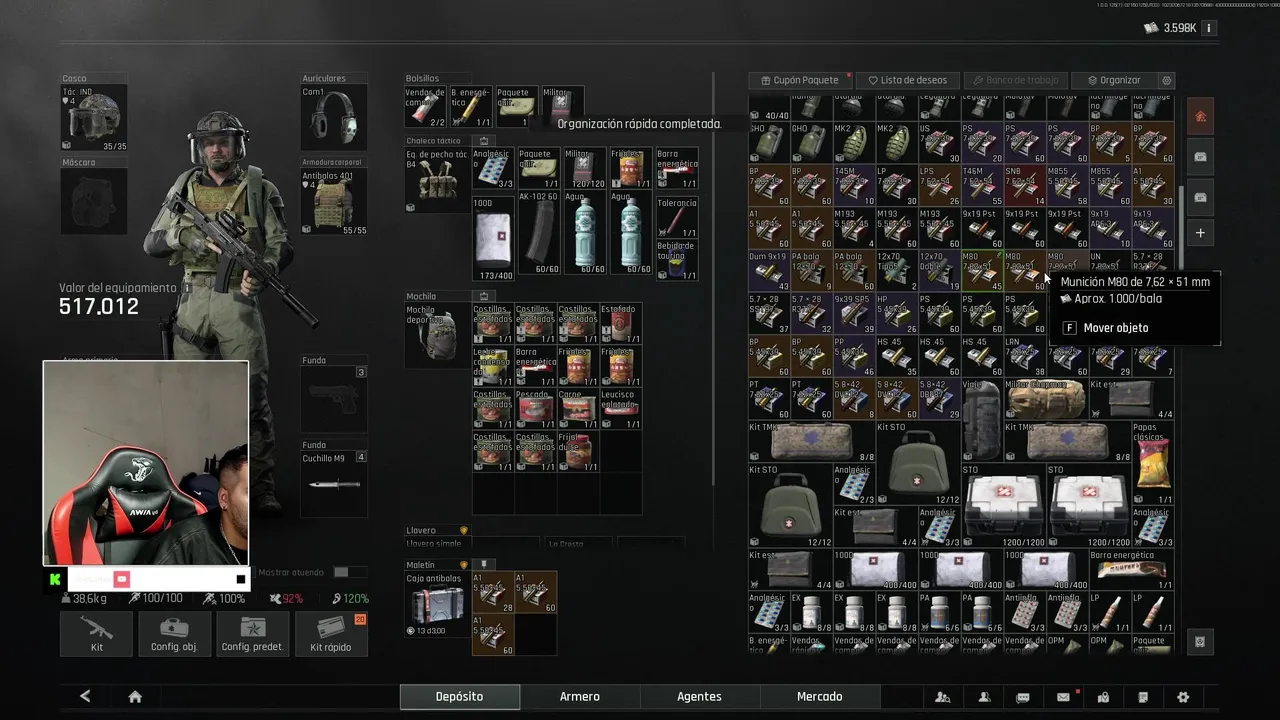1280x720 pixels.
Task: Open the mail envelope icon
Action: (1063, 697)
